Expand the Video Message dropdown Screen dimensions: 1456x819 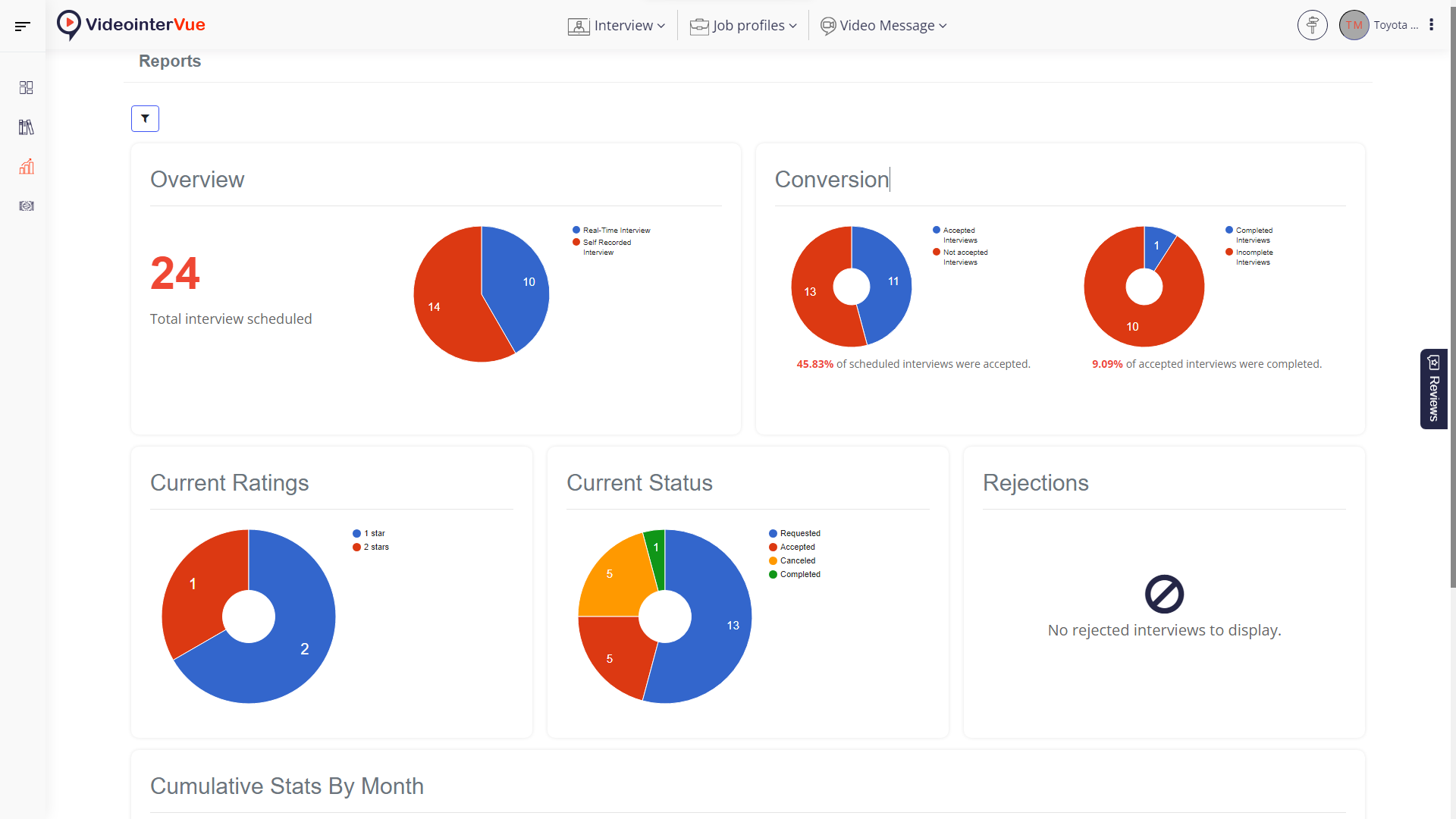coord(883,26)
